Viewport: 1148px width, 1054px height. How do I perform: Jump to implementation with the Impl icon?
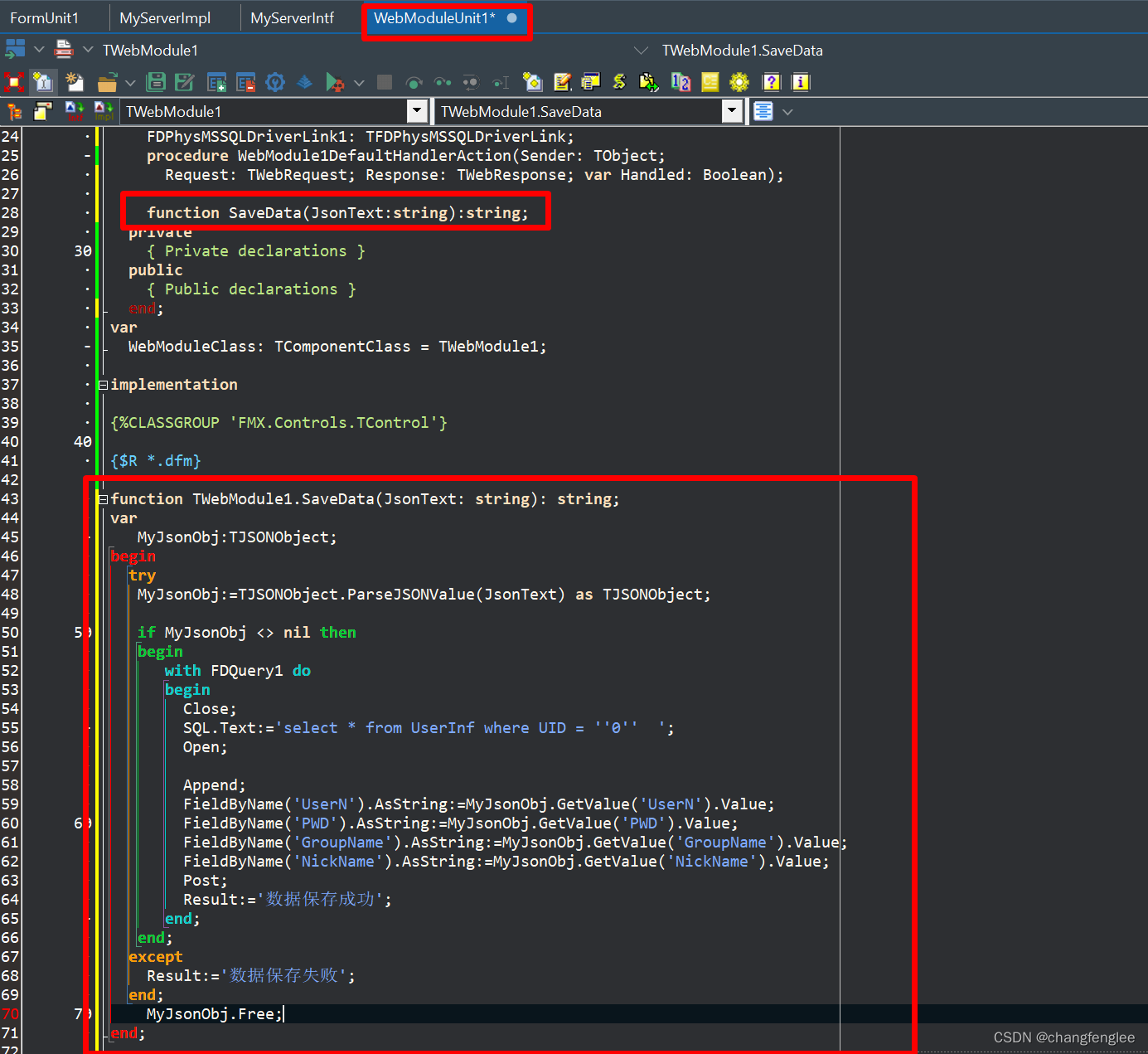[x=104, y=111]
